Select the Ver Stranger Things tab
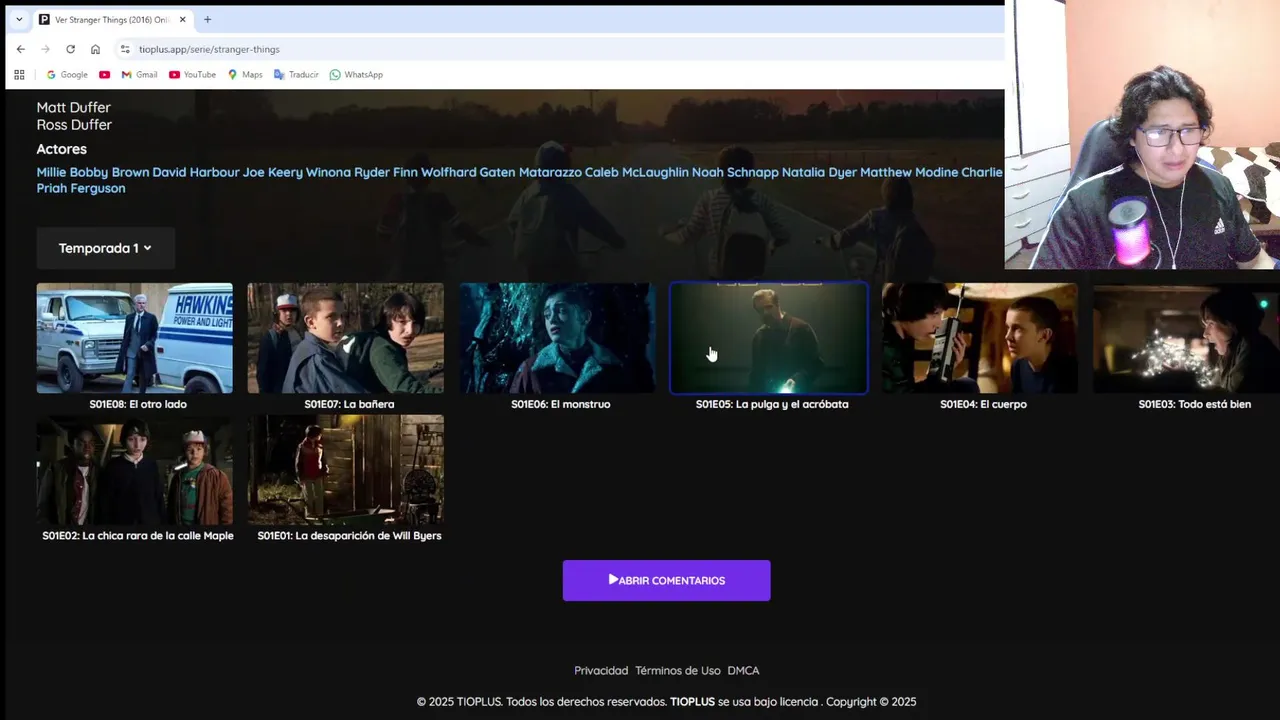 point(112,19)
